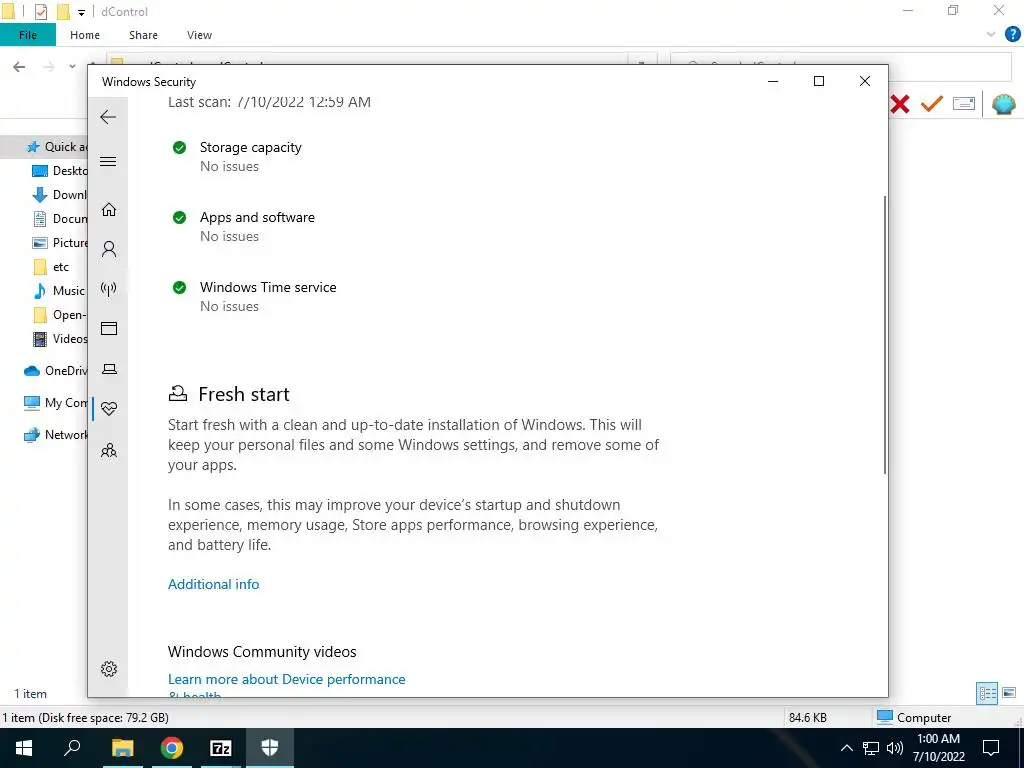
Task: Open Family options via the people icon
Action: (x=109, y=450)
